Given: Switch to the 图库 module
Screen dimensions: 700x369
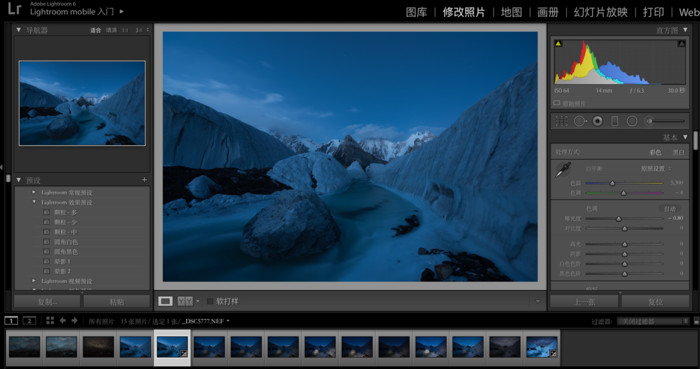Looking at the screenshot, I should click(417, 12).
